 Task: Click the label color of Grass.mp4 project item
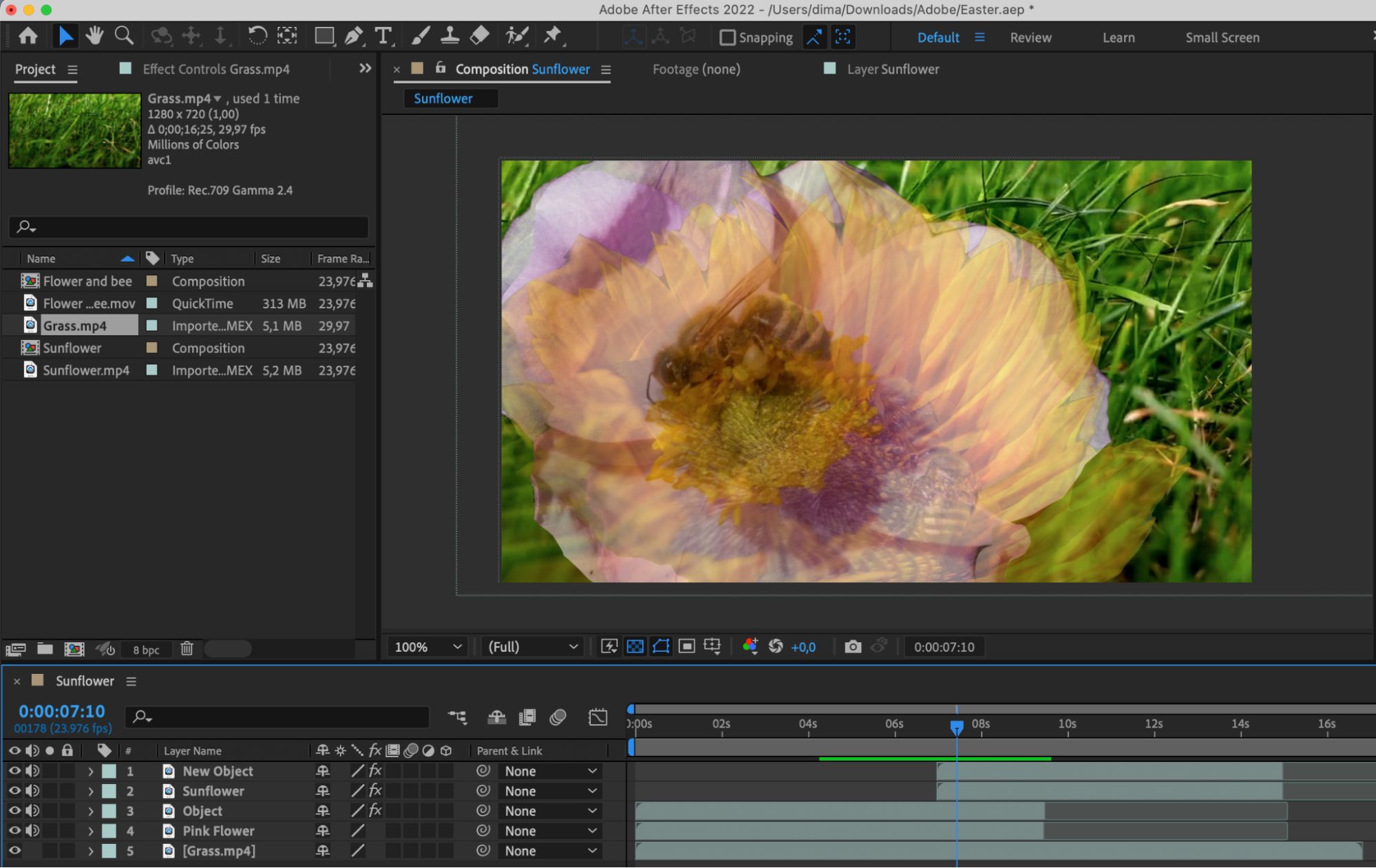tap(152, 325)
